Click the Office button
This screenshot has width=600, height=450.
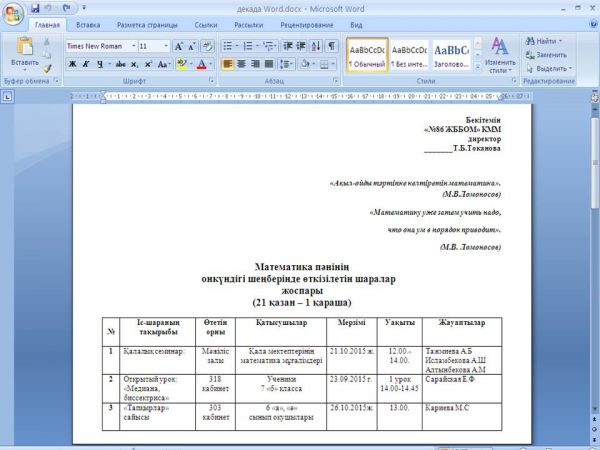[13, 12]
